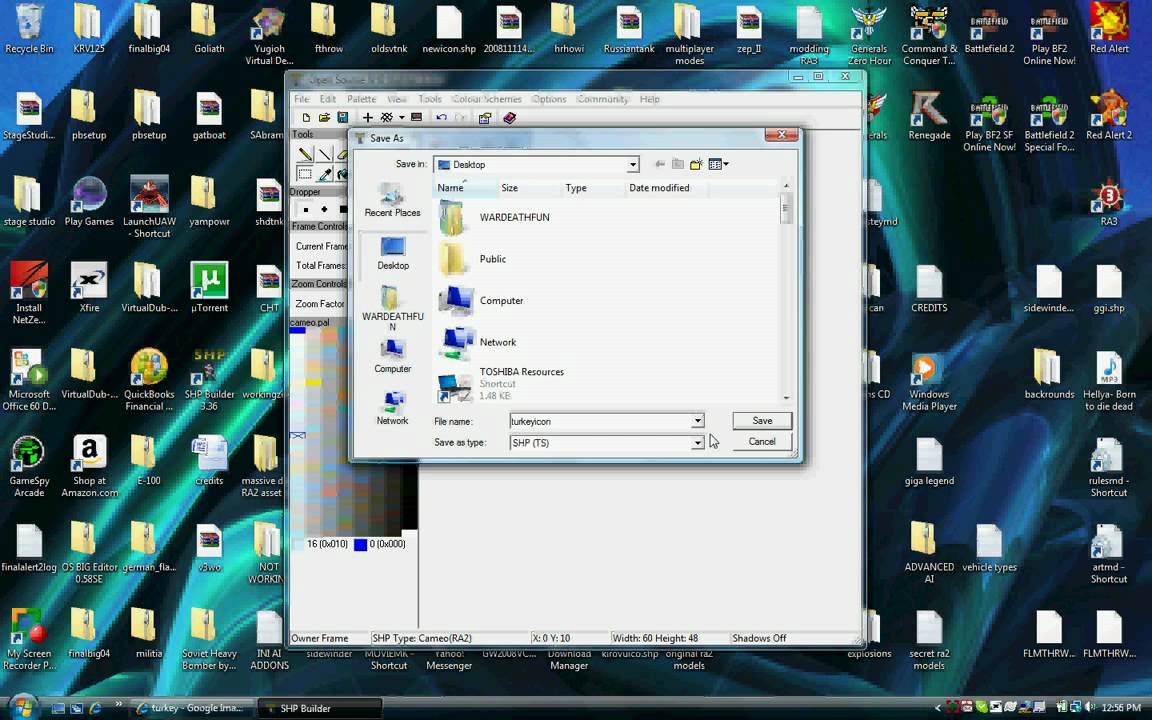Click the Save icon on the main toolbar

click(x=341, y=117)
